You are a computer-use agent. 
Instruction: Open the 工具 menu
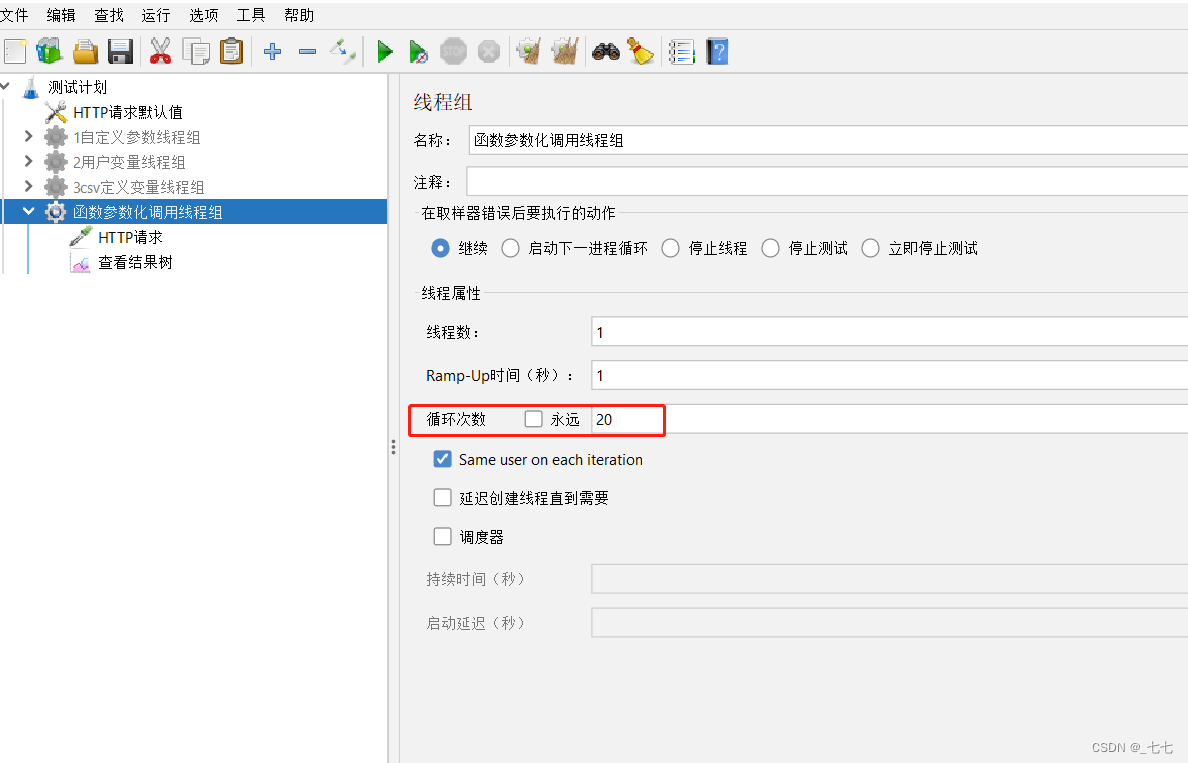coord(251,15)
